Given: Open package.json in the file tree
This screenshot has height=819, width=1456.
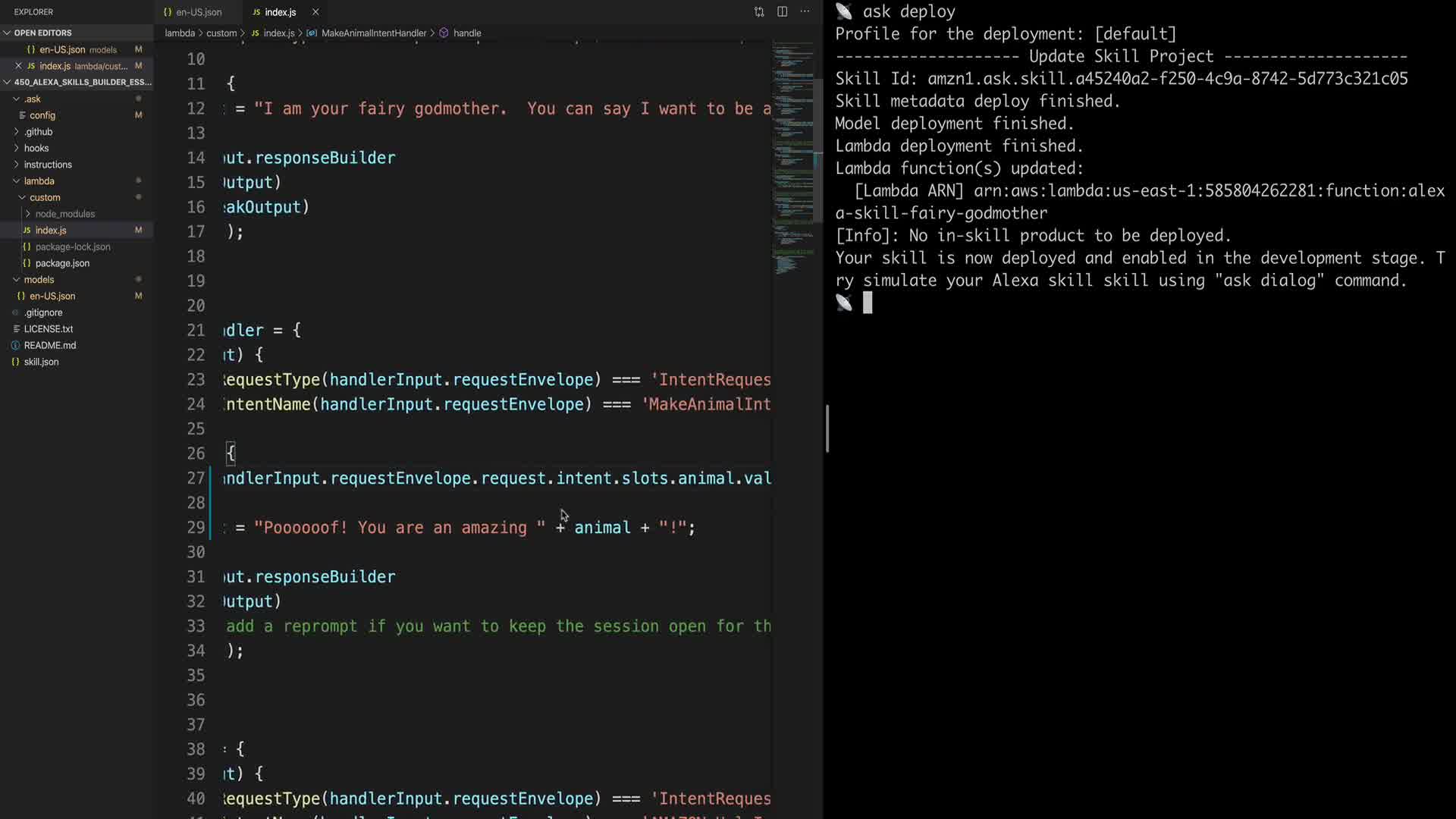Looking at the screenshot, I should click(62, 263).
